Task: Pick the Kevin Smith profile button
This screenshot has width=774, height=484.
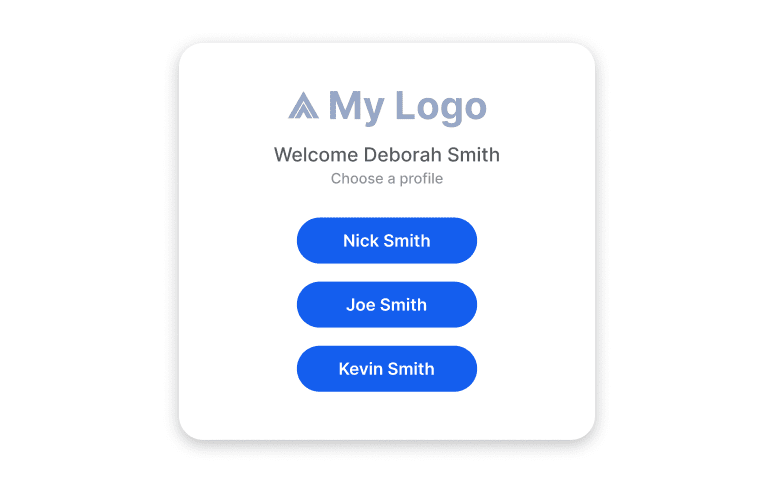Action: click(x=387, y=369)
